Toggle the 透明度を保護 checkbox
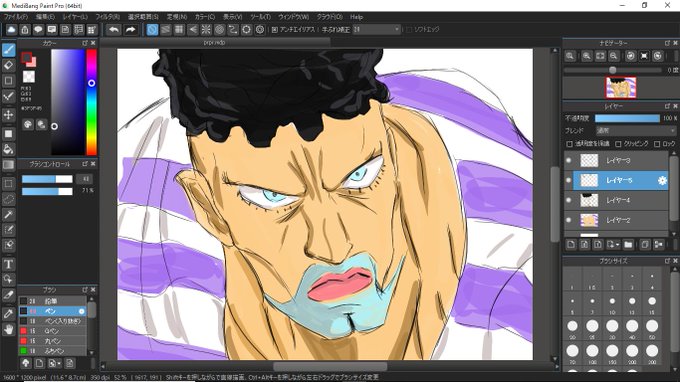The width and height of the screenshot is (680, 382). pos(569,144)
